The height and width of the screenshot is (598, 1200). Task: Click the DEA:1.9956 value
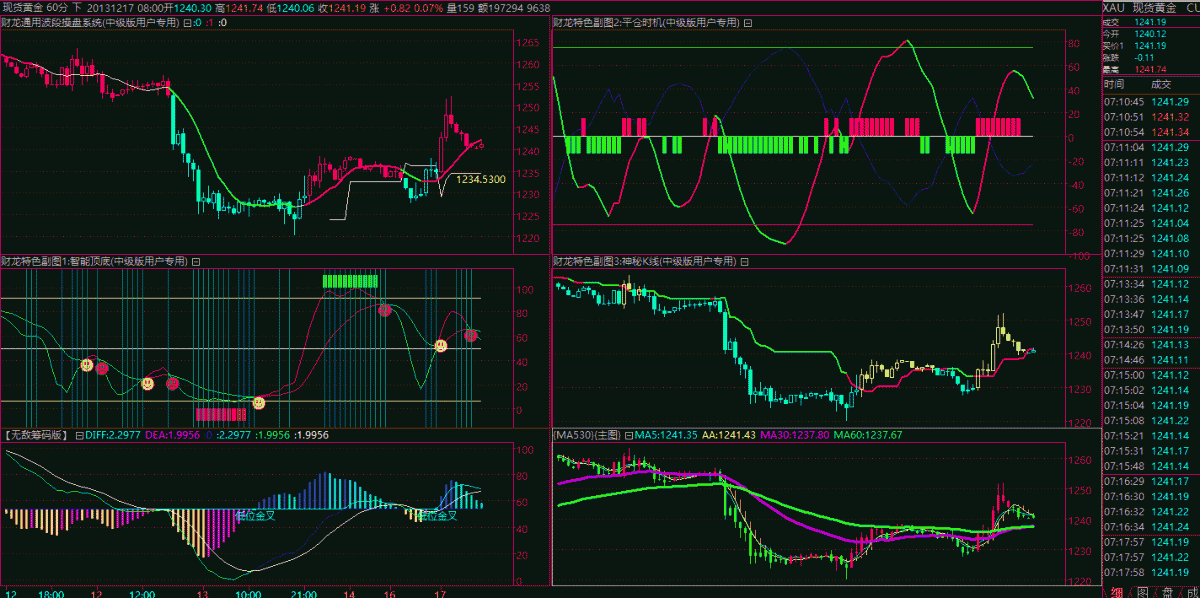[172, 435]
